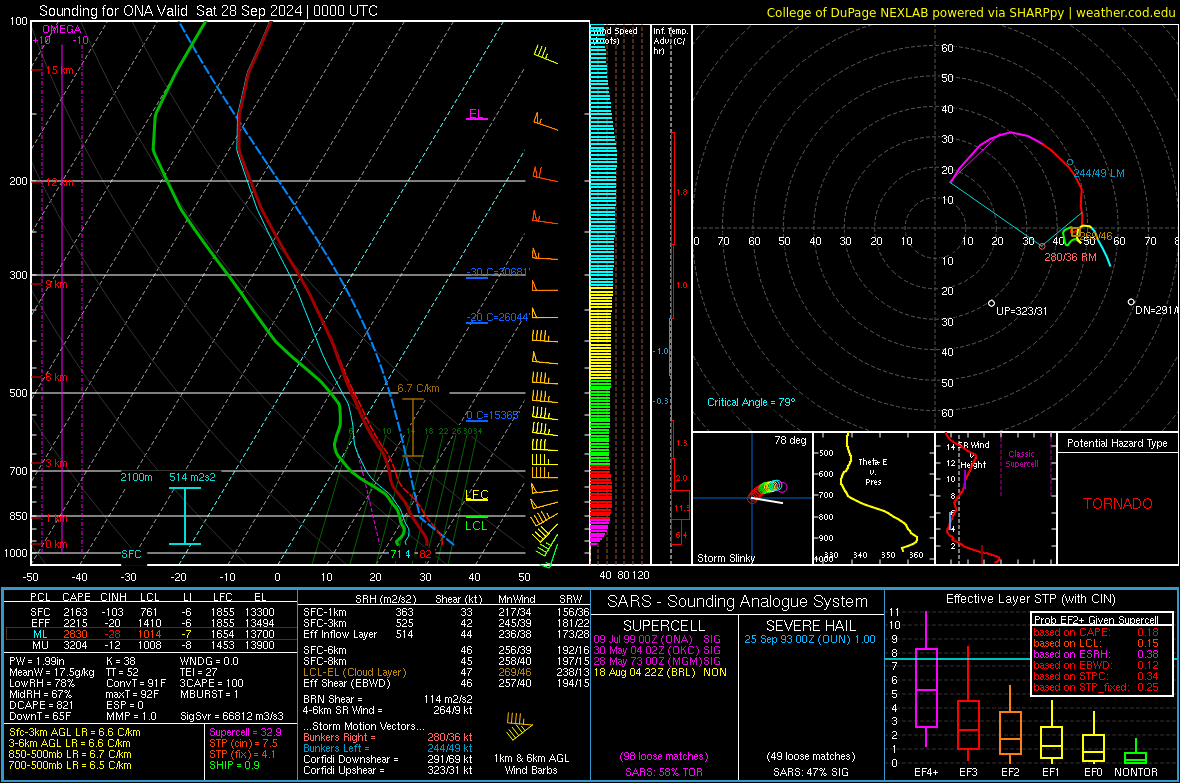Click 'SARS - Sounding Analogue System' heading
Screen dimensions: 1180x783
click(x=738, y=602)
